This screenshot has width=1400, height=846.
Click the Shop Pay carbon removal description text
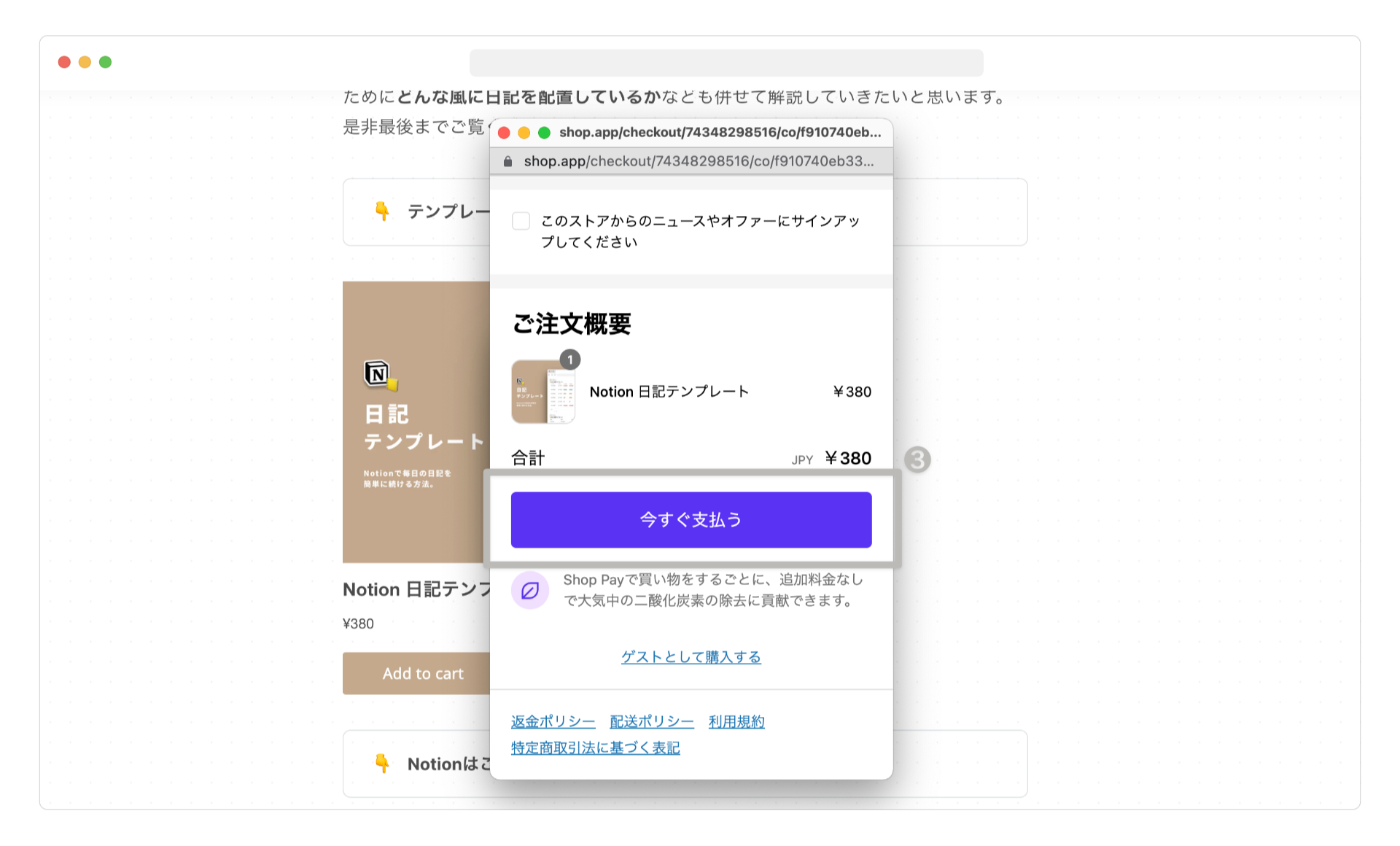[713, 590]
